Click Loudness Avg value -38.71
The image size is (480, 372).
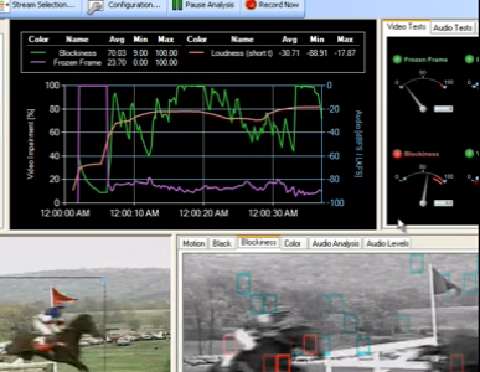coord(289,53)
